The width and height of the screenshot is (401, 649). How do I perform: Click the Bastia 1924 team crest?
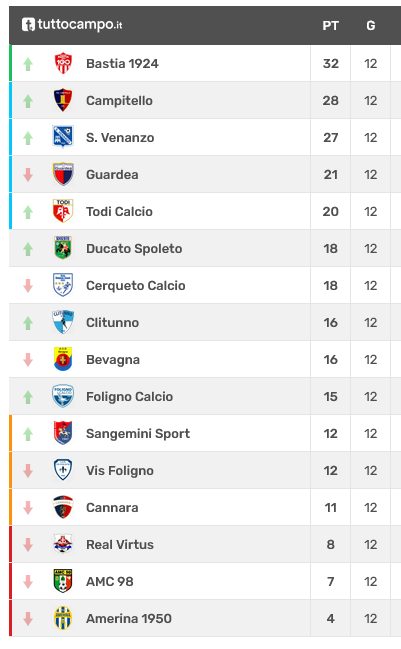(63, 63)
